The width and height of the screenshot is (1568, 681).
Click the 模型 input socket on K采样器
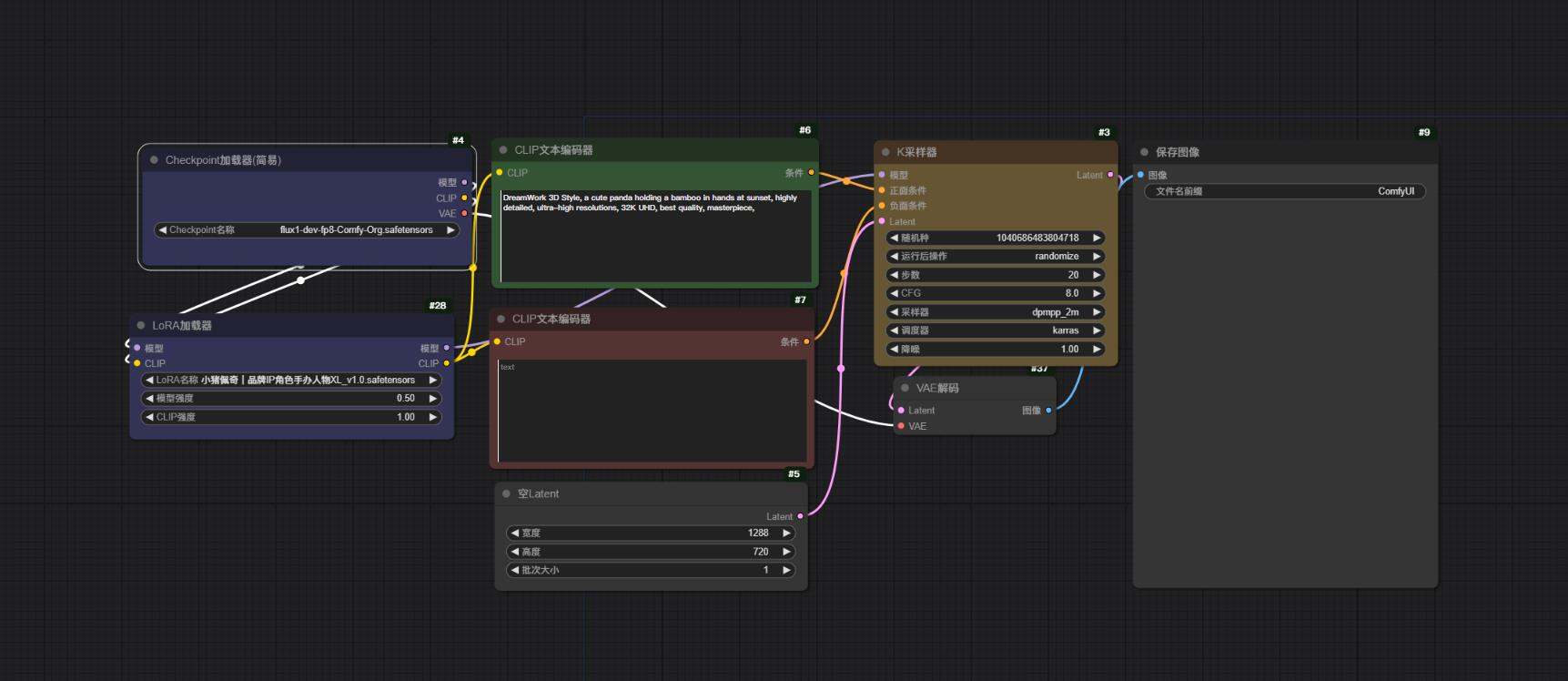tap(881, 175)
